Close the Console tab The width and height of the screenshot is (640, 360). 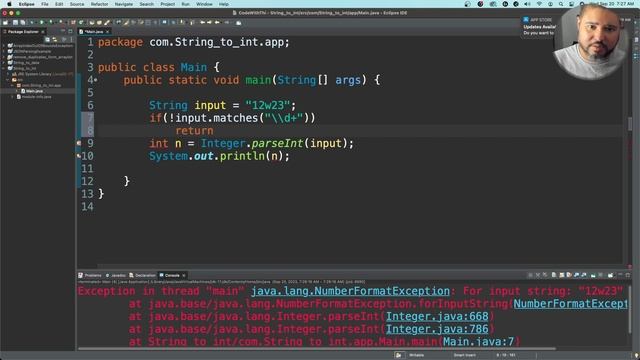click(184, 276)
